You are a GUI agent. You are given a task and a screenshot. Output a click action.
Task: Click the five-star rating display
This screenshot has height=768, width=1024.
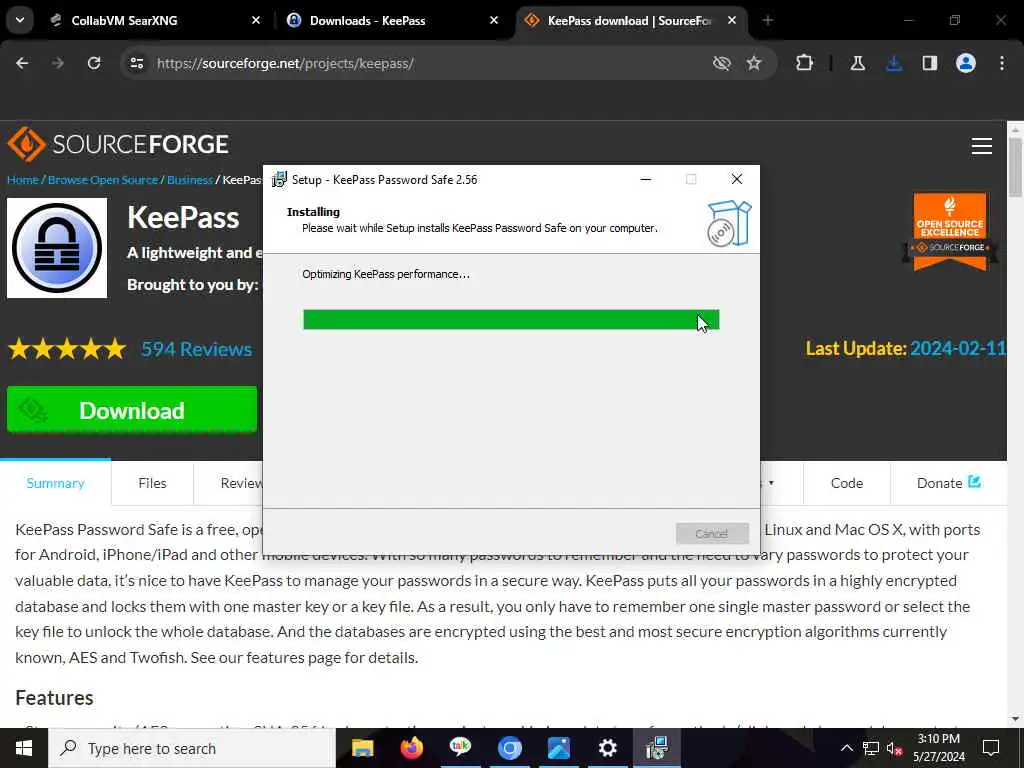[x=67, y=349]
